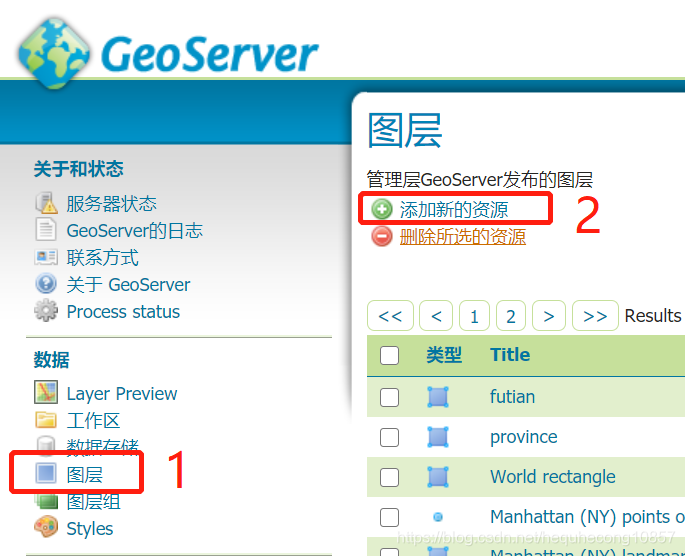Open the Layer Preview page
685x556 pixels.
[122, 394]
